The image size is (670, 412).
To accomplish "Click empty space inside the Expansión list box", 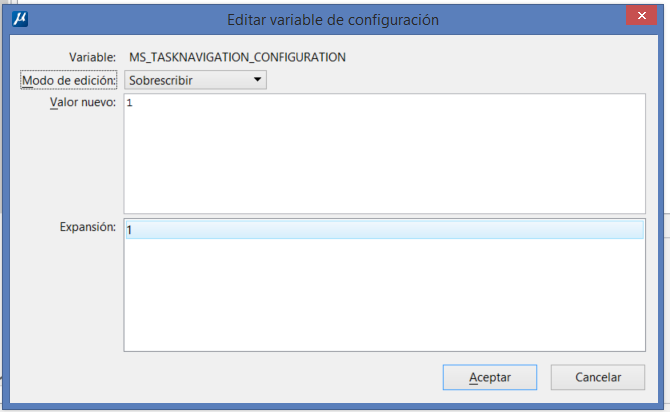I will point(385,295).
